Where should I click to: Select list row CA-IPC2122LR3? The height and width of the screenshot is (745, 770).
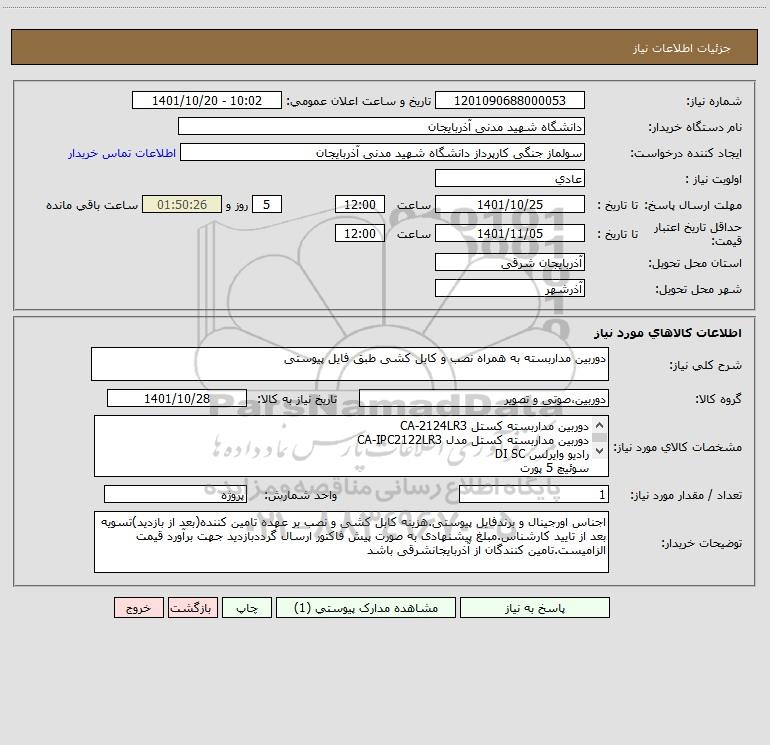point(473,440)
